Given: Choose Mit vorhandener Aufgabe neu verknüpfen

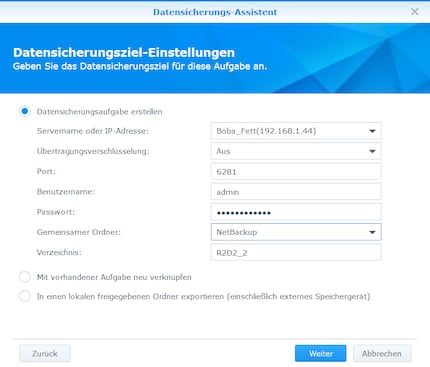Looking at the screenshot, I should point(25,277).
